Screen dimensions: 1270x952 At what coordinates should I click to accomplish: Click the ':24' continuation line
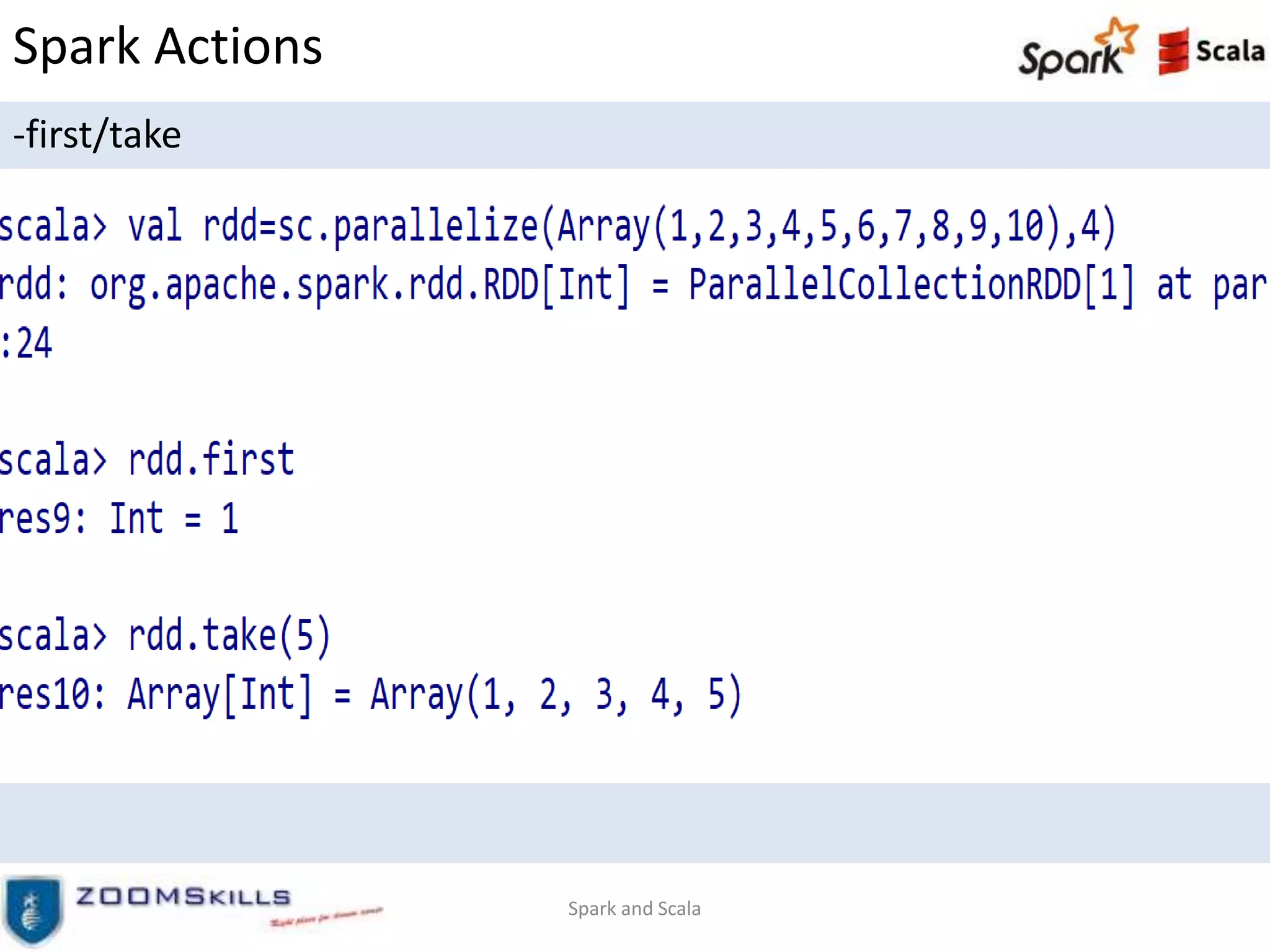[x=27, y=343]
